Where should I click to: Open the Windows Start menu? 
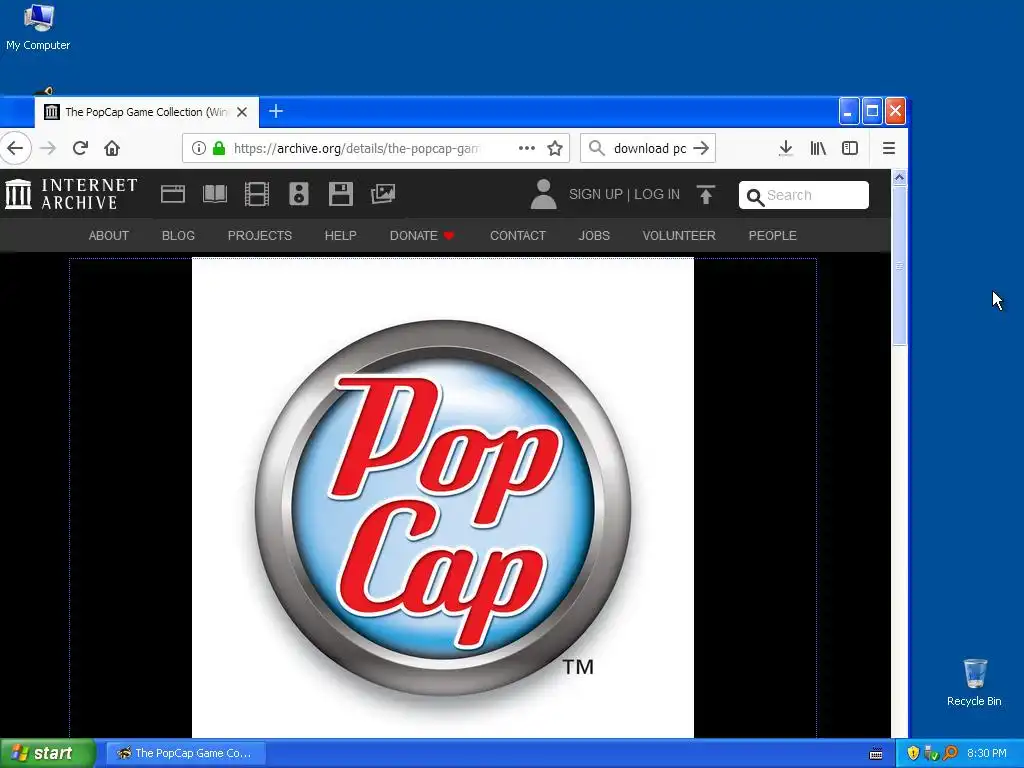pos(47,753)
